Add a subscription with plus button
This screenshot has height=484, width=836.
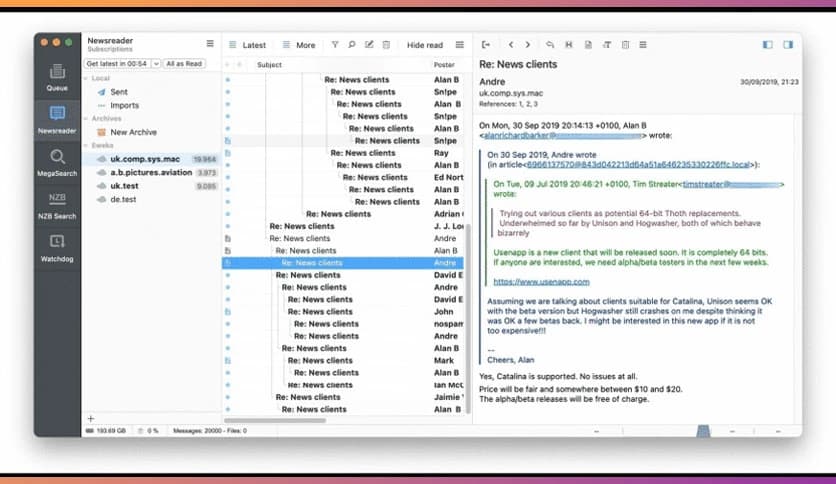[91, 418]
